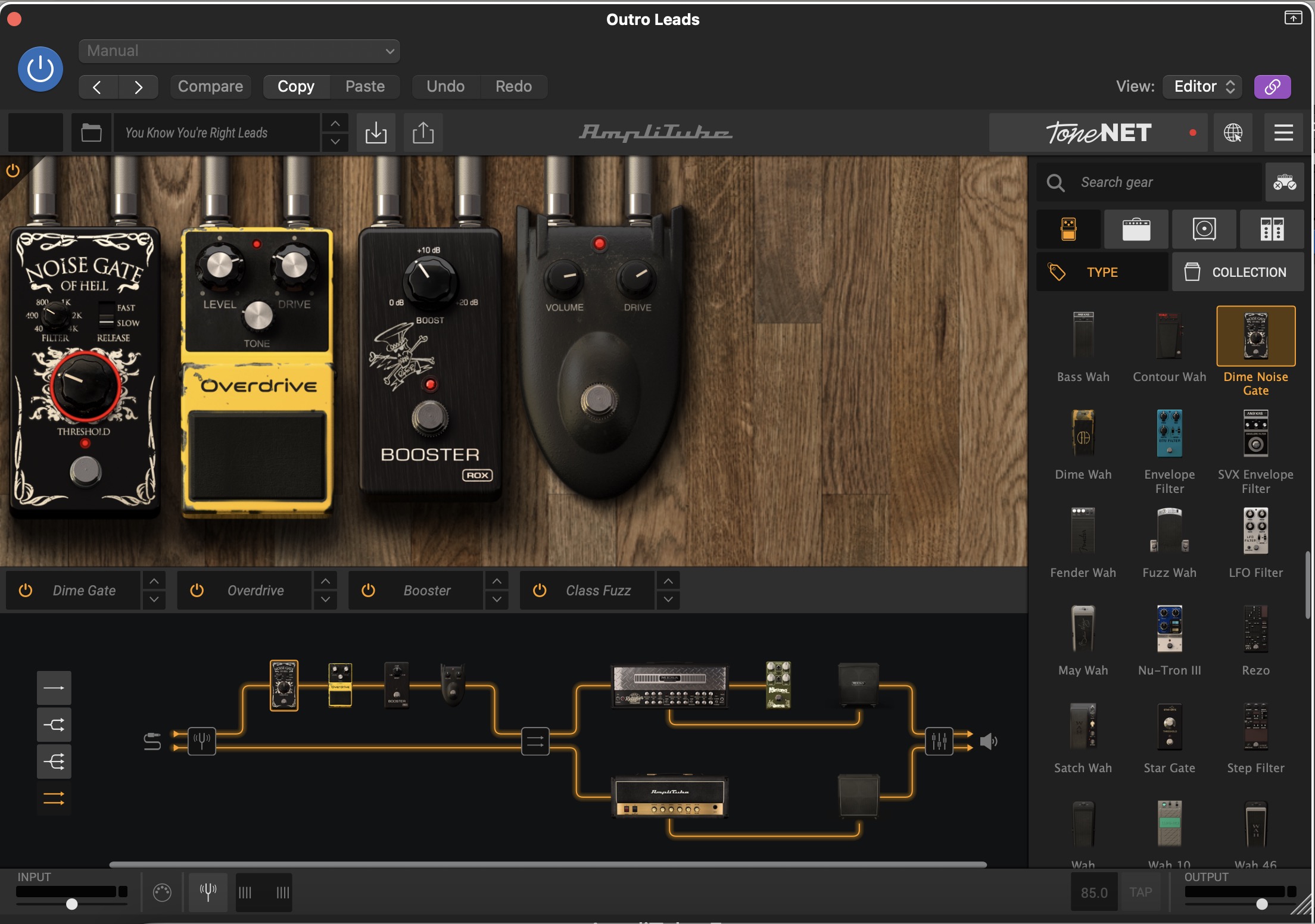Click the globe web icon
The height and width of the screenshot is (924, 1315).
1233,132
